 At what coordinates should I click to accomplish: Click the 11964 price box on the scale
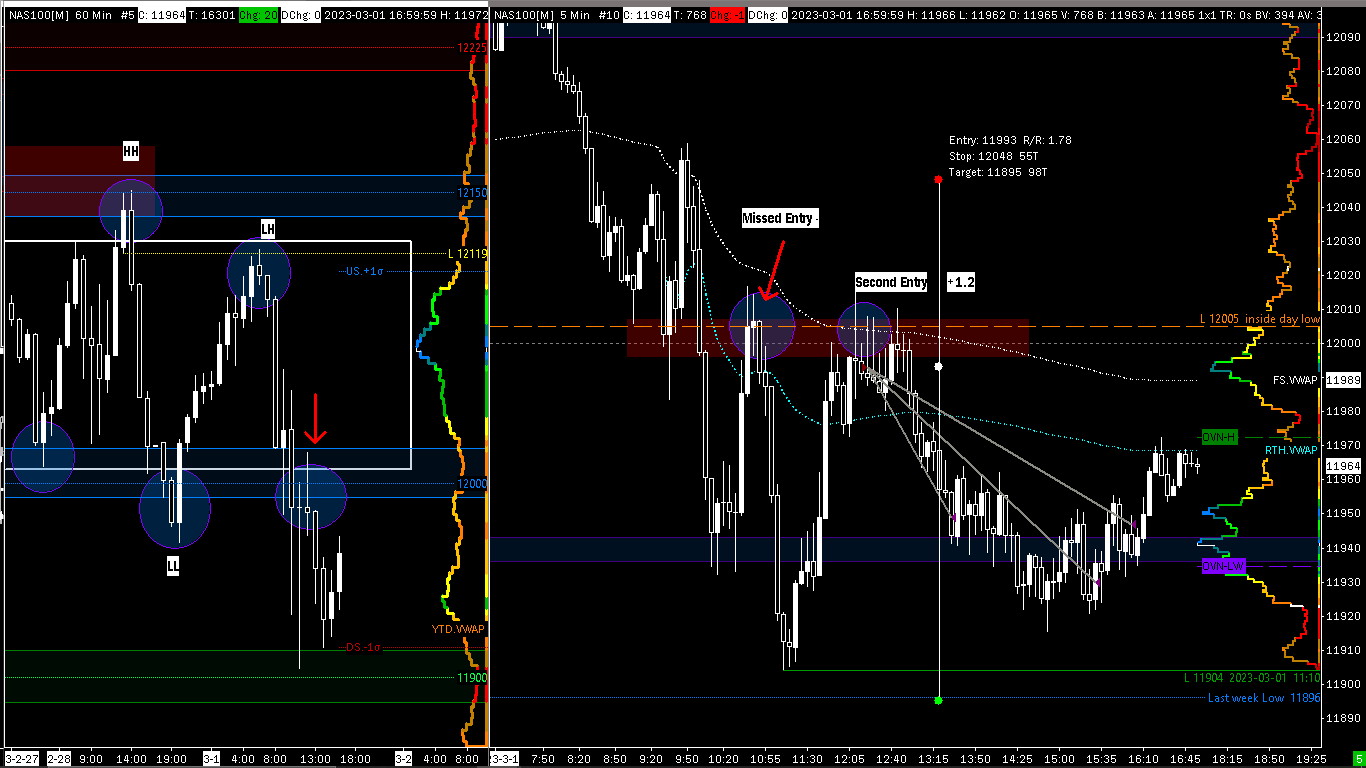1342,466
